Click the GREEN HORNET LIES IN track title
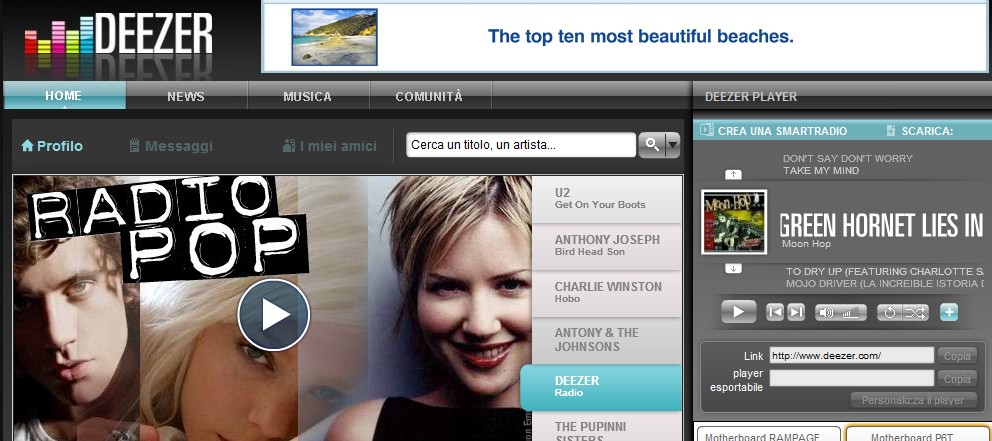Image resolution: width=992 pixels, height=441 pixels. [881, 225]
